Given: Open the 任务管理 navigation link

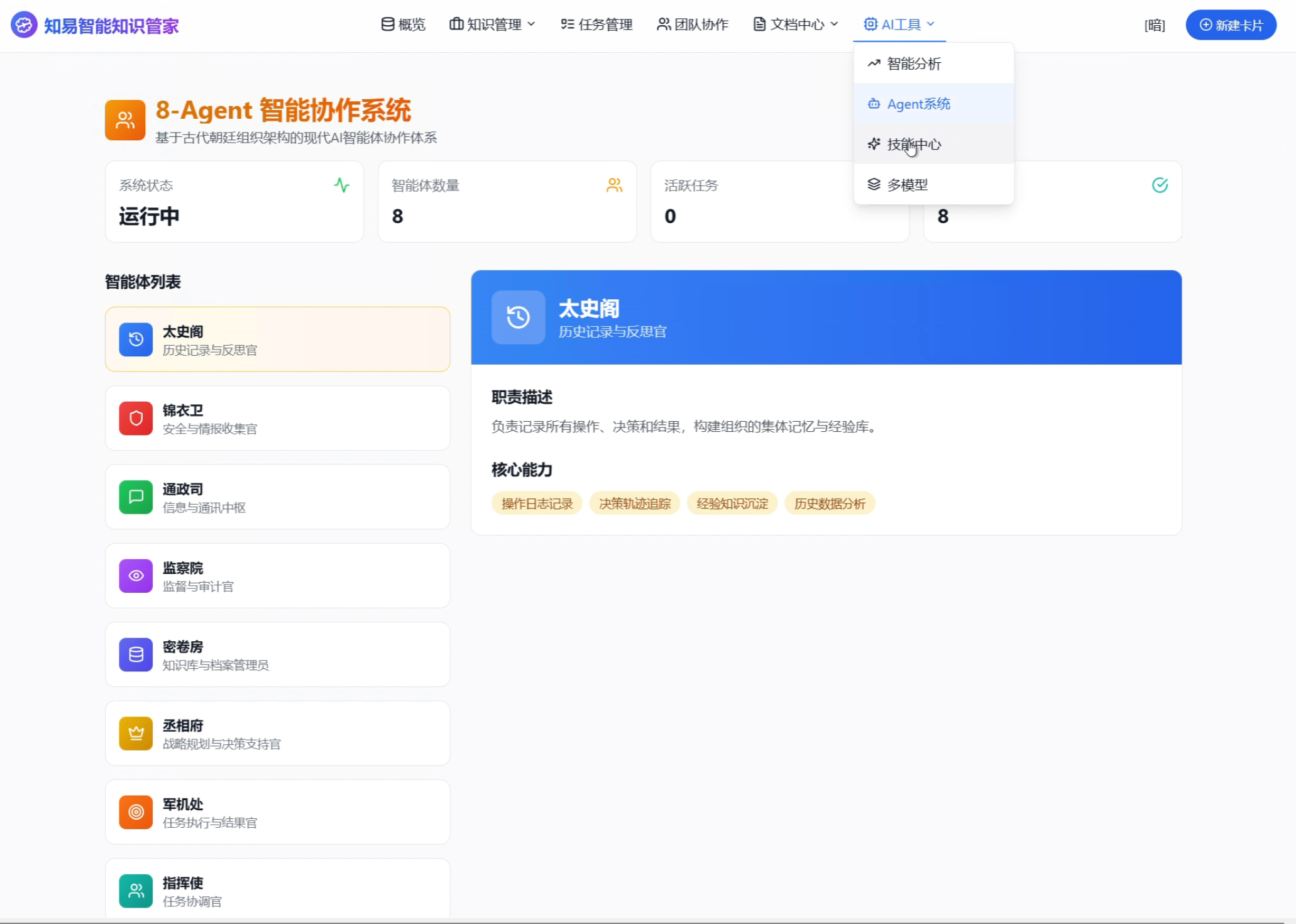Looking at the screenshot, I should [596, 25].
